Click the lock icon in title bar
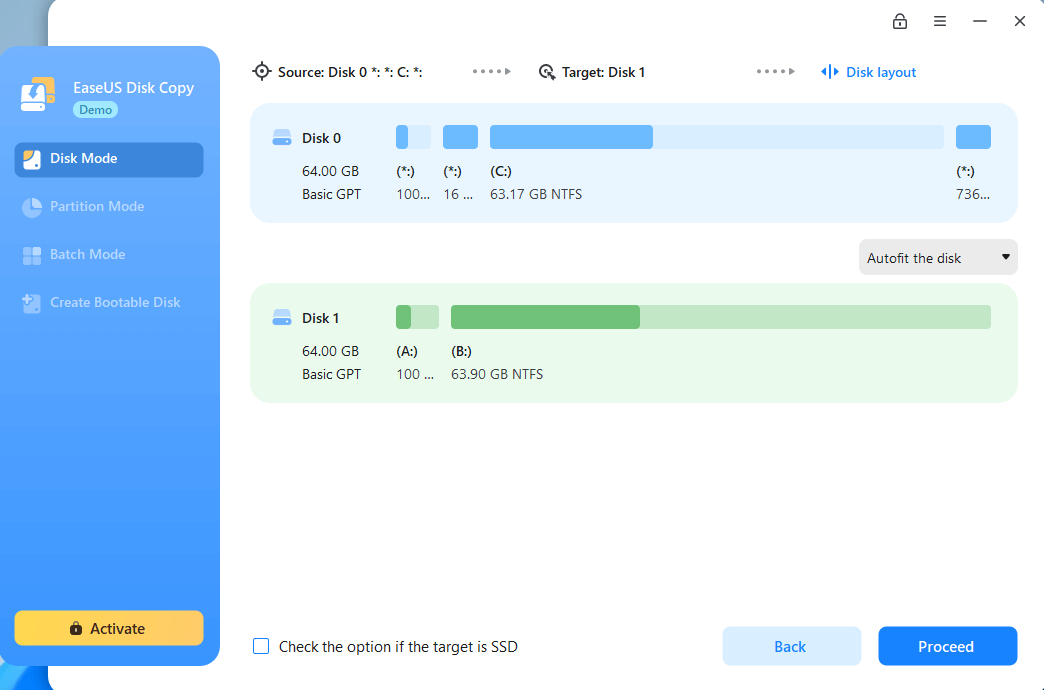This screenshot has width=1044, height=690. point(900,21)
